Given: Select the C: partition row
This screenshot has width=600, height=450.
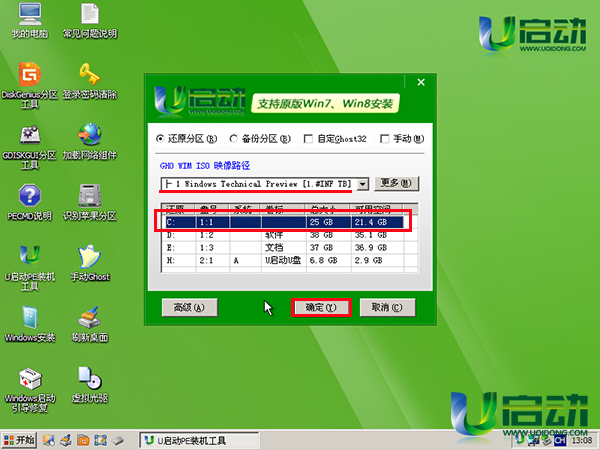Looking at the screenshot, I should point(285,222).
